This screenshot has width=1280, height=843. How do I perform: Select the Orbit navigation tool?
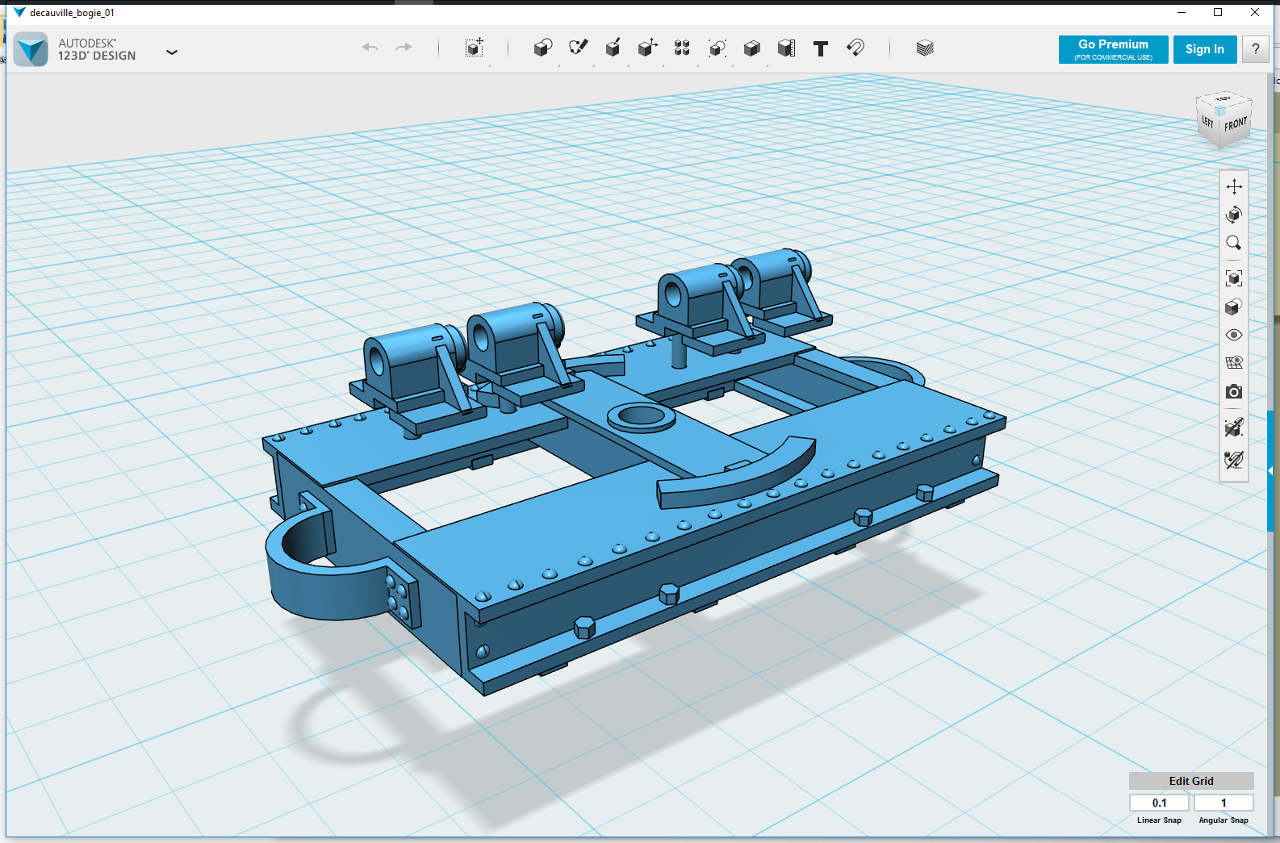[1234, 215]
